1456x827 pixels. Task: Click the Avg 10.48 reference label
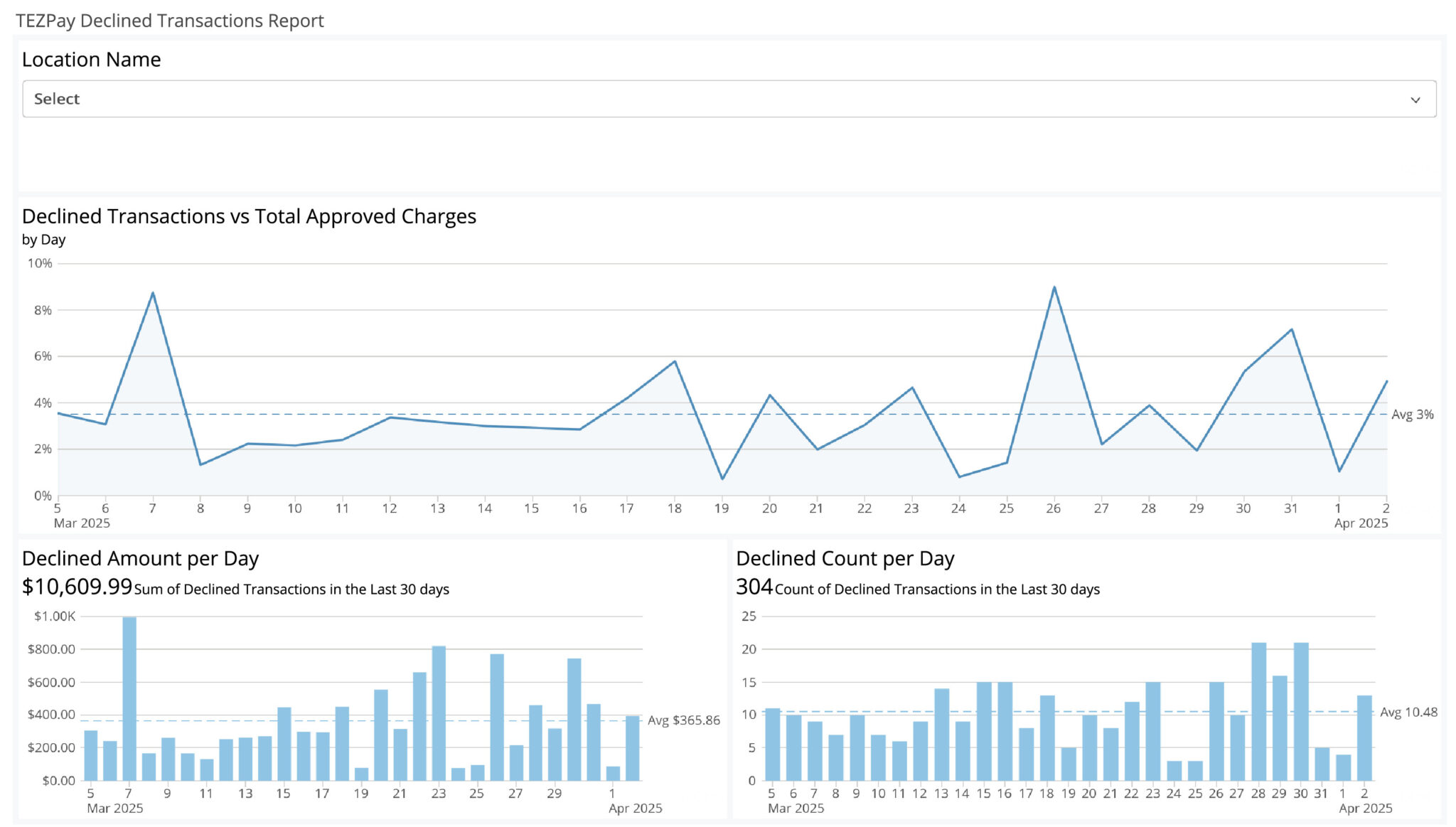[x=1408, y=712]
